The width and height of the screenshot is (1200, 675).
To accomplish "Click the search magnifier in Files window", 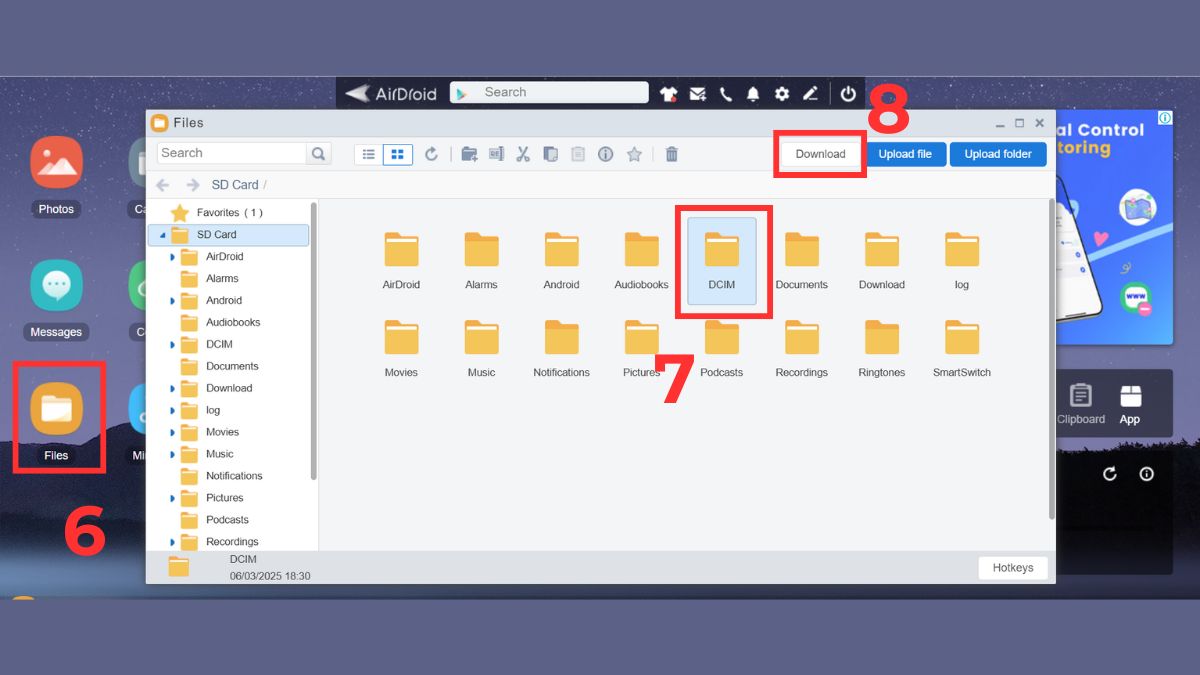I will (318, 153).
